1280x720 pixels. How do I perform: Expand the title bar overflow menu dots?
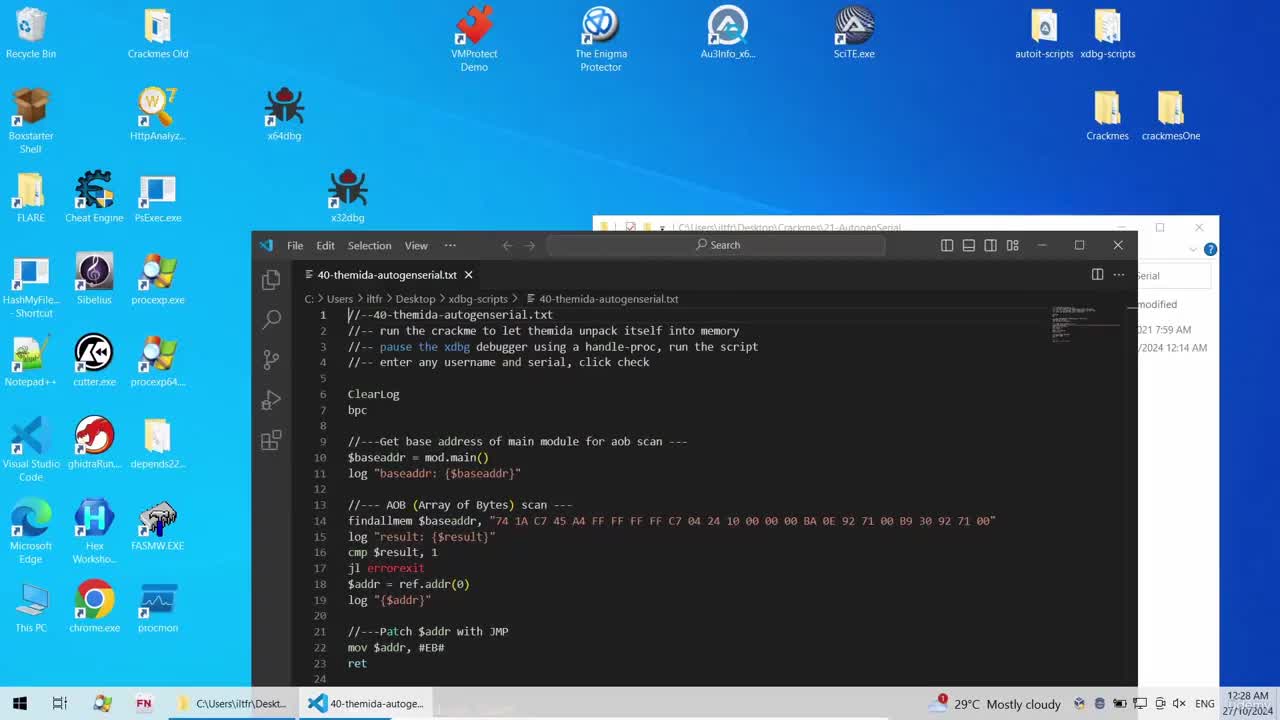click(x=450, y=245)
